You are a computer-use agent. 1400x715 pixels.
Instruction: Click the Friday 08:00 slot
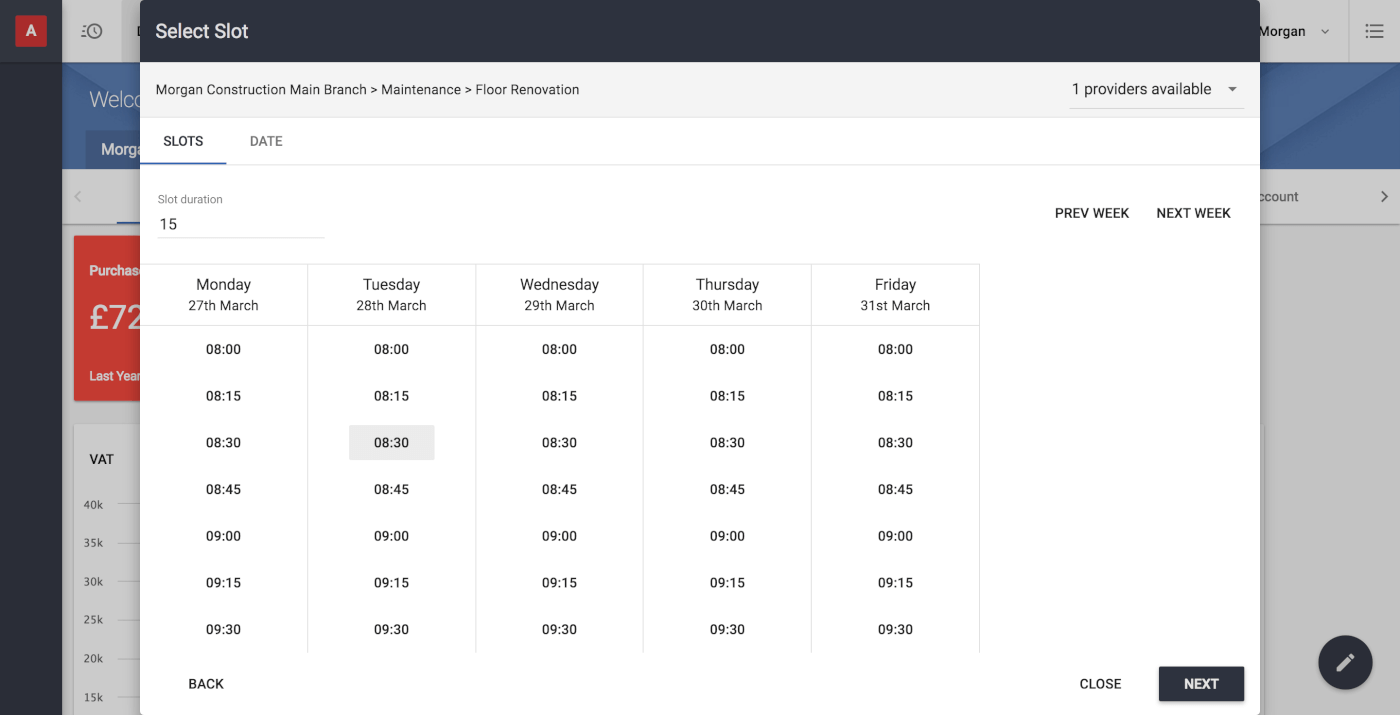[x=896, y=350]
